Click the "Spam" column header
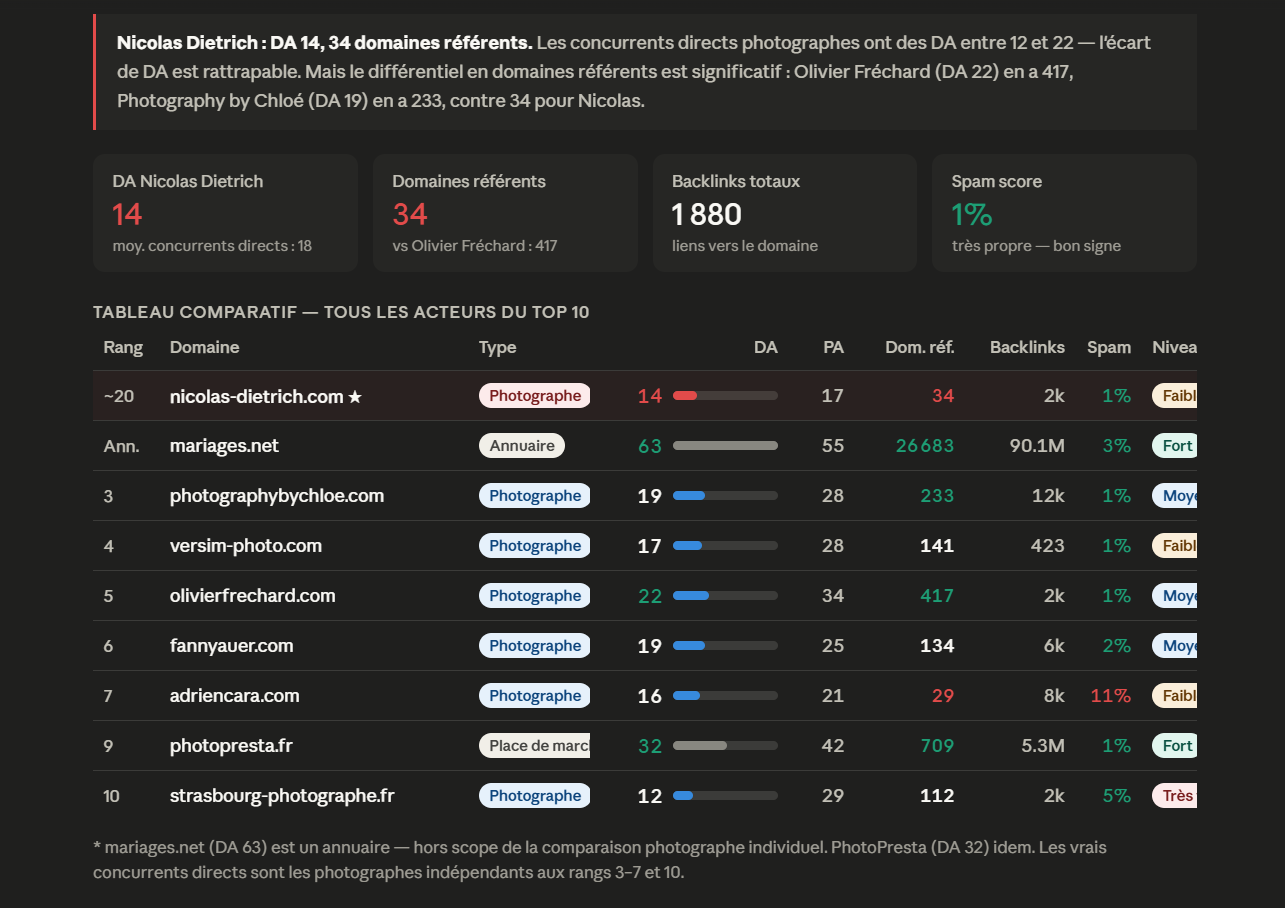Screen dimensions: 1285x908 pyautogui.click(x=1109, y=347)
